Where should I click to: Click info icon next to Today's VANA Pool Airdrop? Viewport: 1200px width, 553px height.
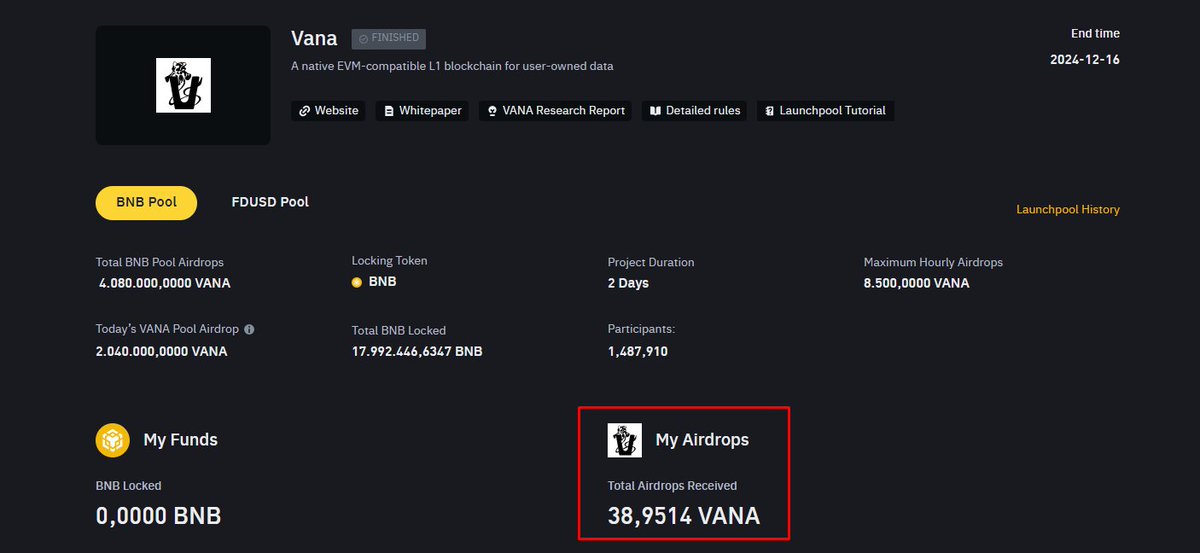point(249,329)
